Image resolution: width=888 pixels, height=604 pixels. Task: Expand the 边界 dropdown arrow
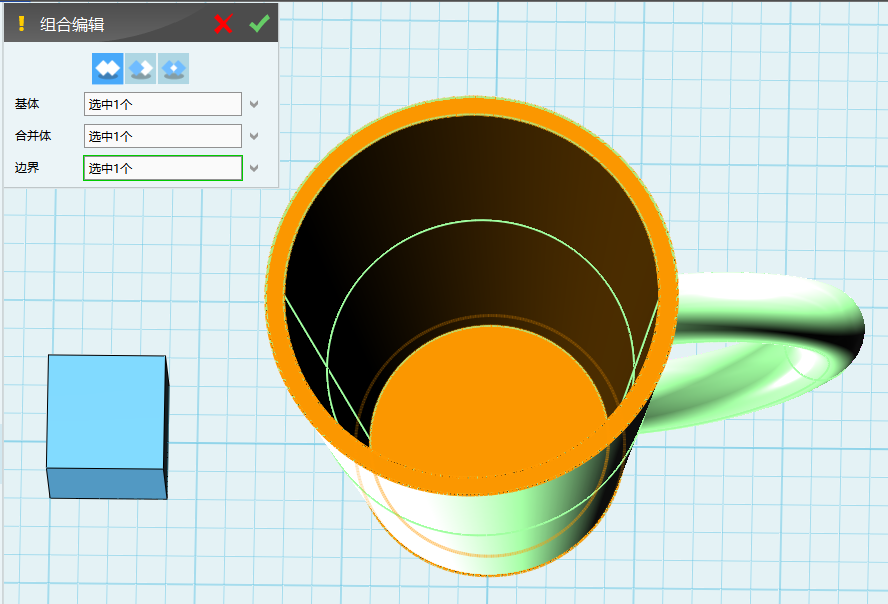click(254, 168)
